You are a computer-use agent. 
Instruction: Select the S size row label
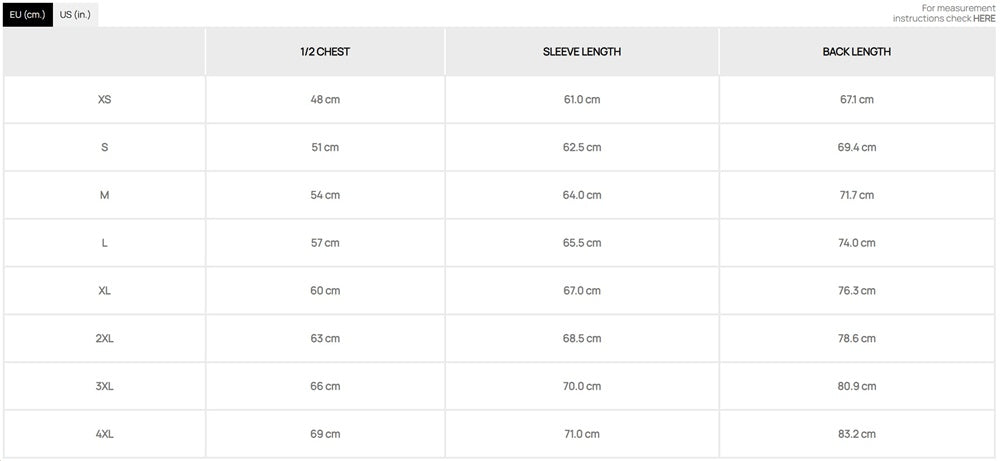click(105, 148)
